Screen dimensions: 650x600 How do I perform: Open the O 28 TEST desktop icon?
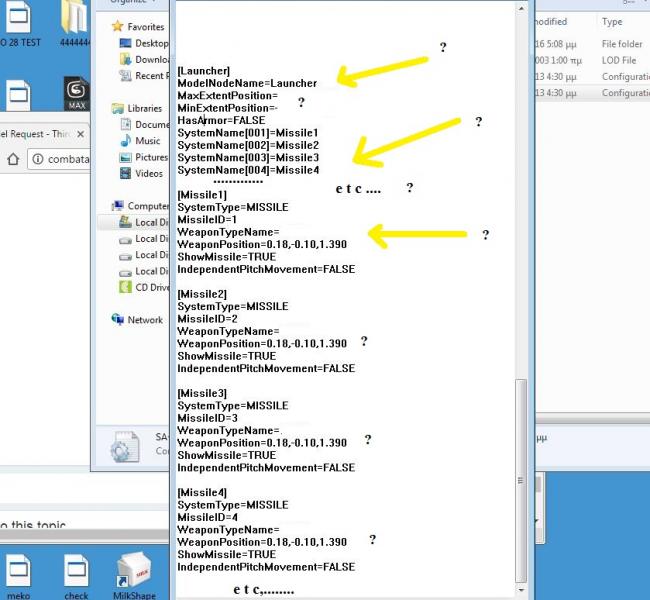(x=19, y=23)
